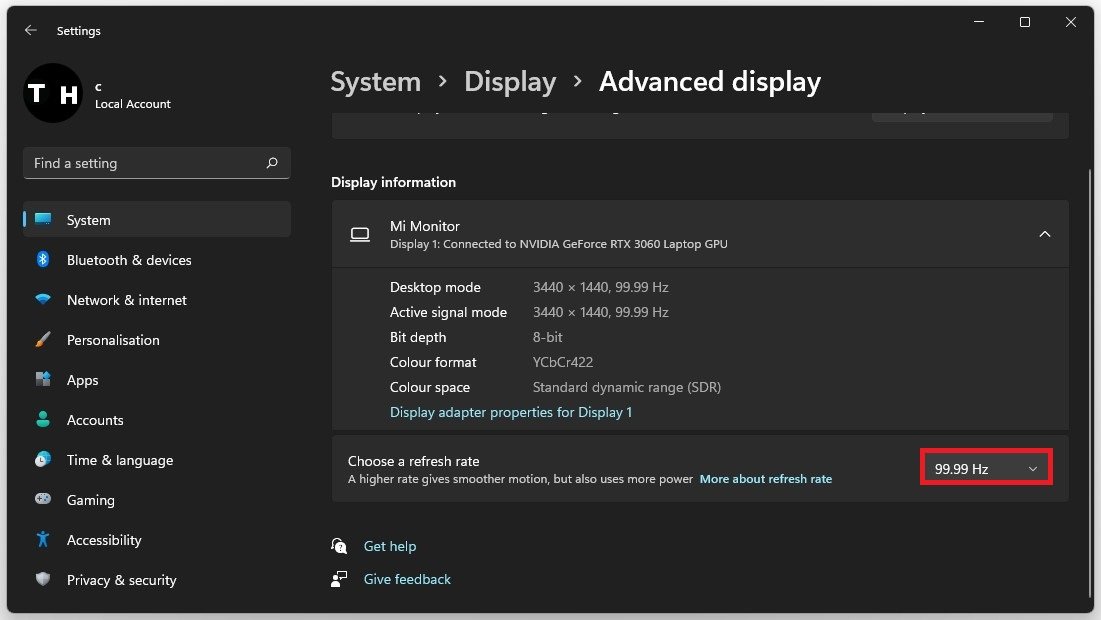1101x620 pixels.
Task: Click the Get help link
Action: (389, 546)
